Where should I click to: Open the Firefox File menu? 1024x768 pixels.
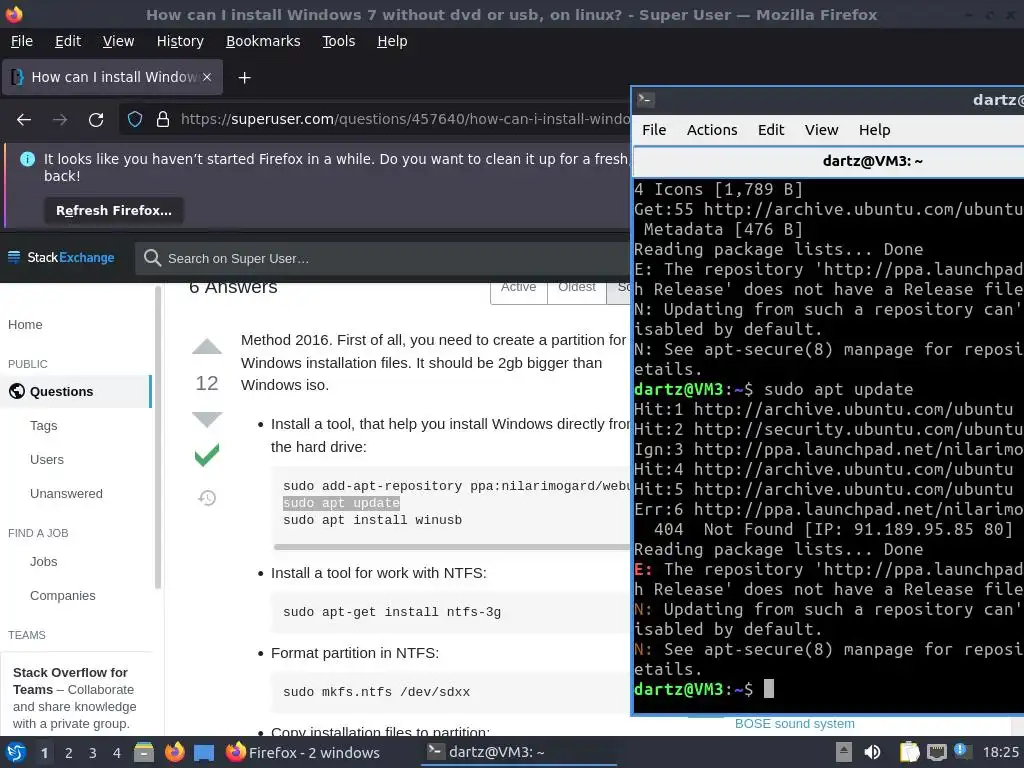tap(22, 41)
